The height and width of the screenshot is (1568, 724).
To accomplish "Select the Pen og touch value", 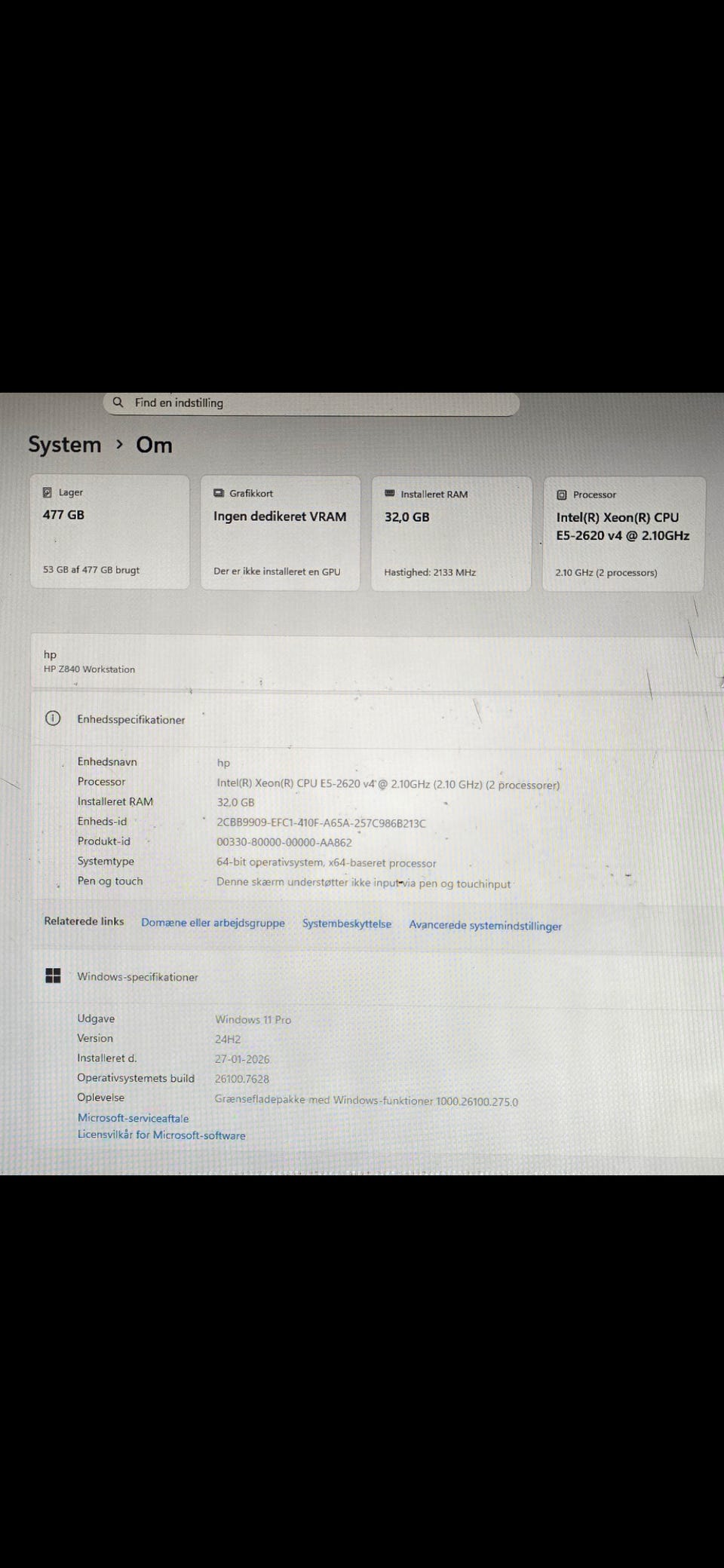I will (x=364, y=883).
